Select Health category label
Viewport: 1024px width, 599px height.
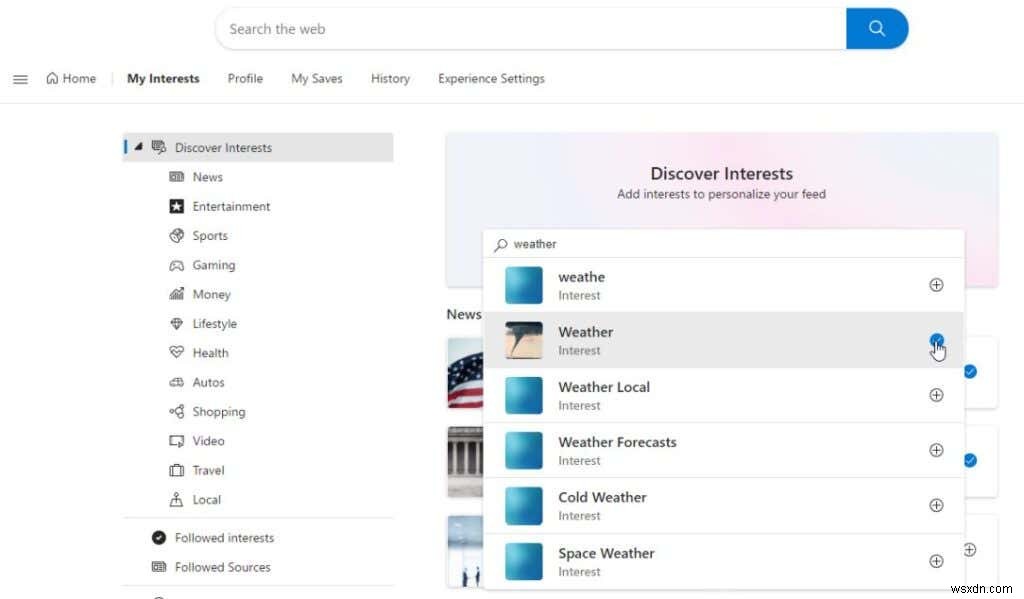pos(210,353)
